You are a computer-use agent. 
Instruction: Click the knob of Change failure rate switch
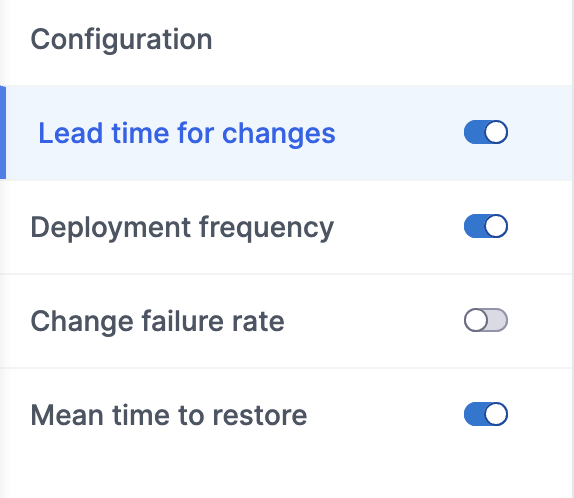tap(476, 320)
